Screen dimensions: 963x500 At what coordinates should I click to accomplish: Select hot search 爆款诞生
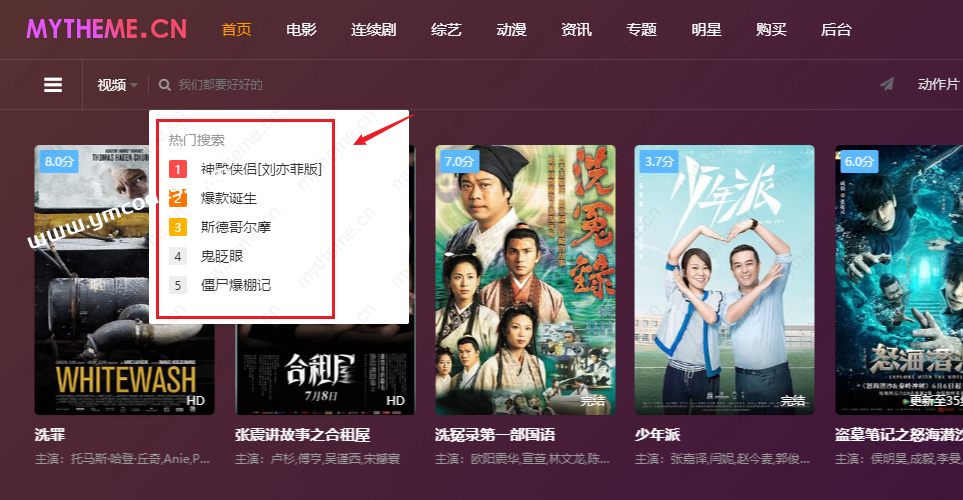coord(229,198)
